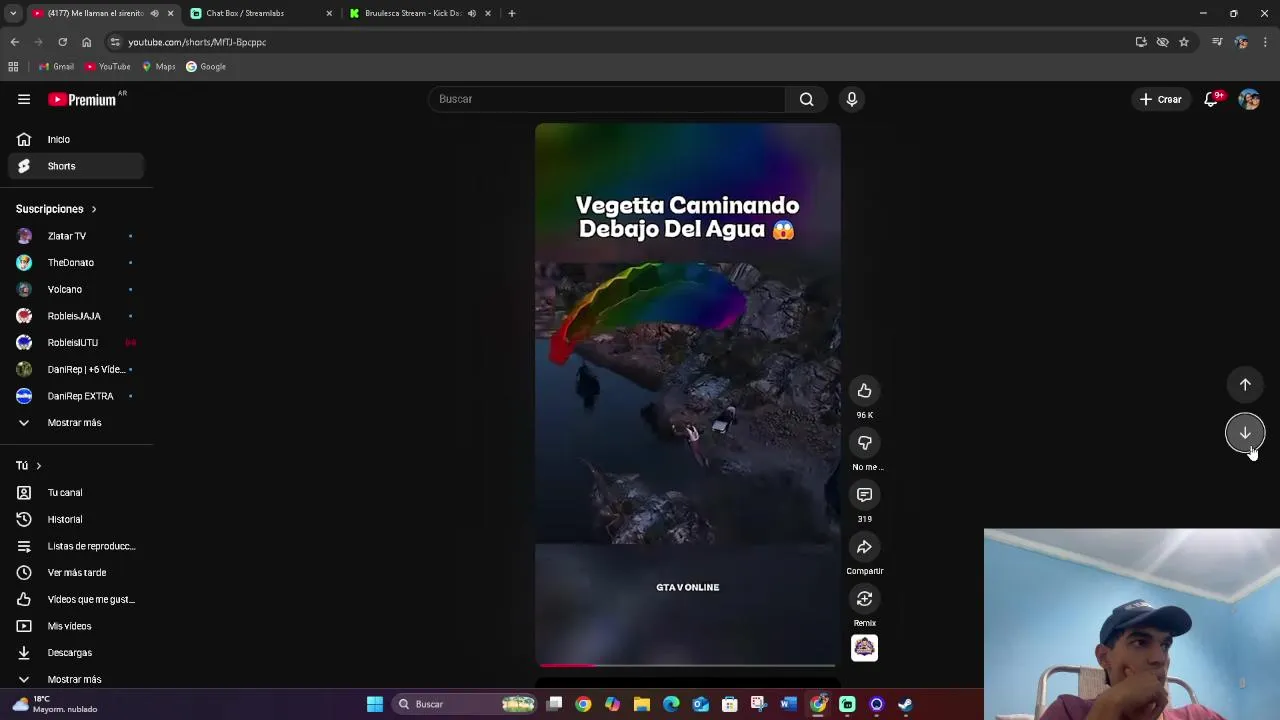
Task: Install app icon in address bar
Action: tap(1141, 42)
